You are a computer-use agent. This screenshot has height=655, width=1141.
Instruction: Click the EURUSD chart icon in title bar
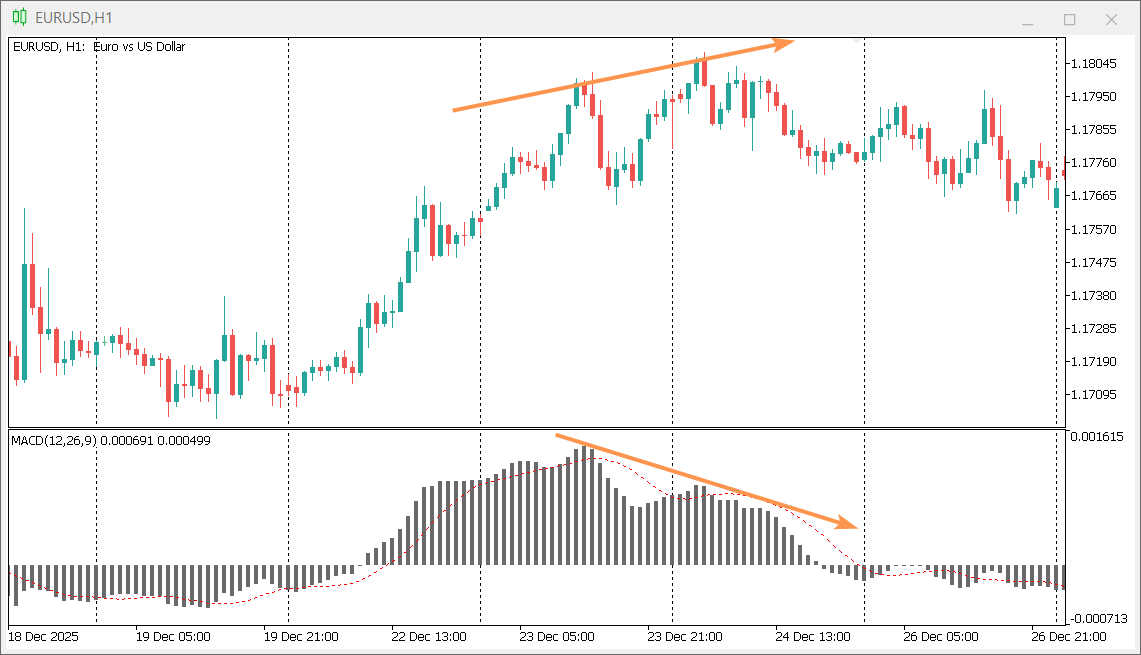click(x=18, y=18)
